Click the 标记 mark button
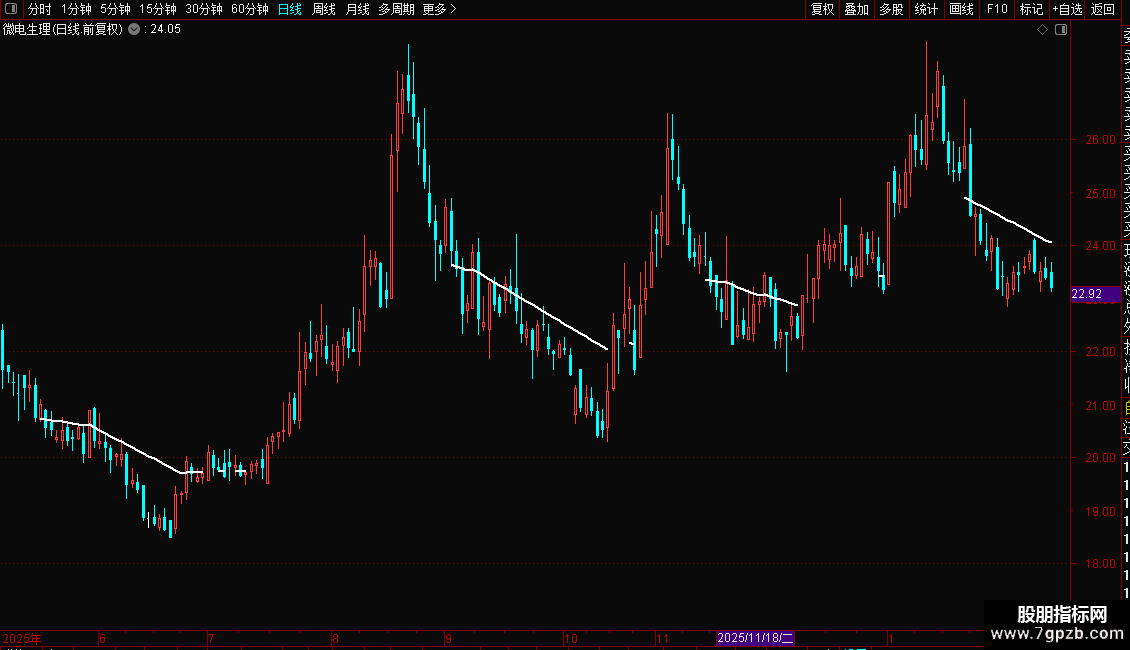Viewport: 1130px width, 650px height. (x=1031, y=9)
